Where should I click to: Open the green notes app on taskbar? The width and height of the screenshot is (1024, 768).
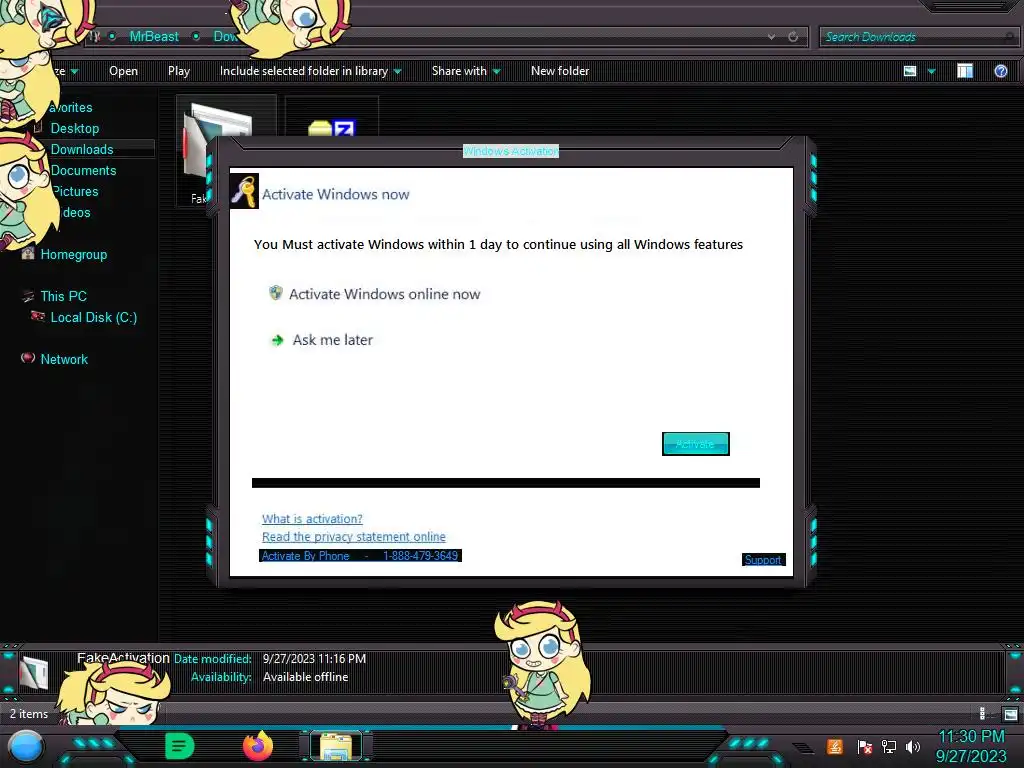pyautogui.click(x=180, y=746)
